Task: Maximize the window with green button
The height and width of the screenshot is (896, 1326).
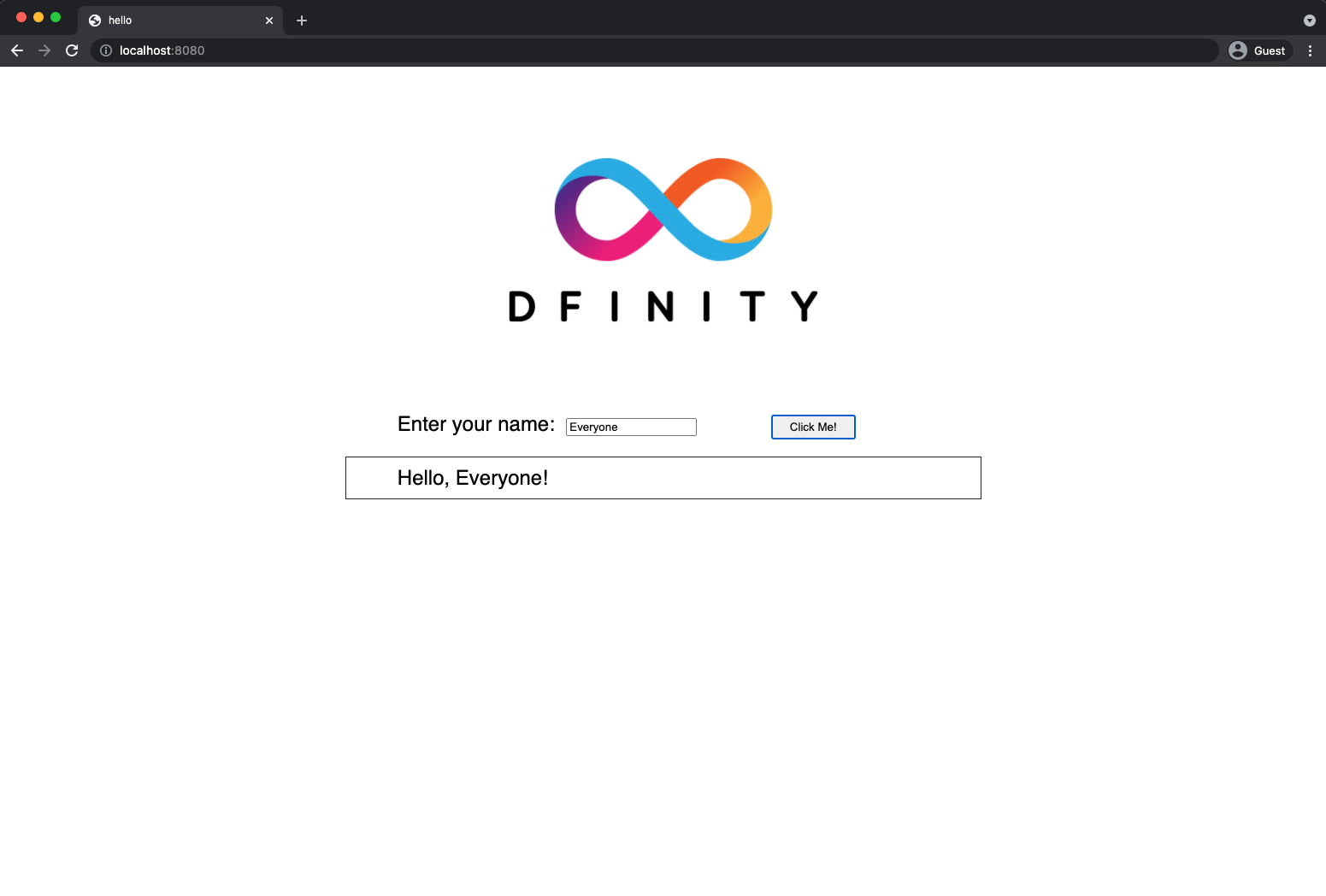Action: point(56,17)
